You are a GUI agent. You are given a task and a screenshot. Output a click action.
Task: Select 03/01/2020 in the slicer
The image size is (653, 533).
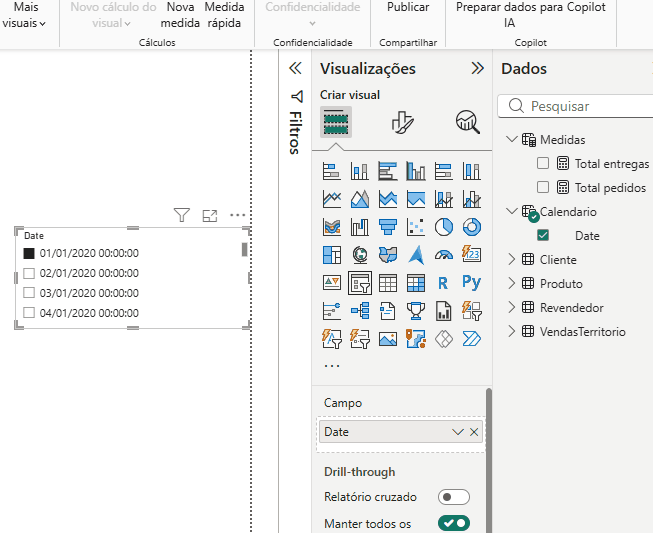point(29,293)
